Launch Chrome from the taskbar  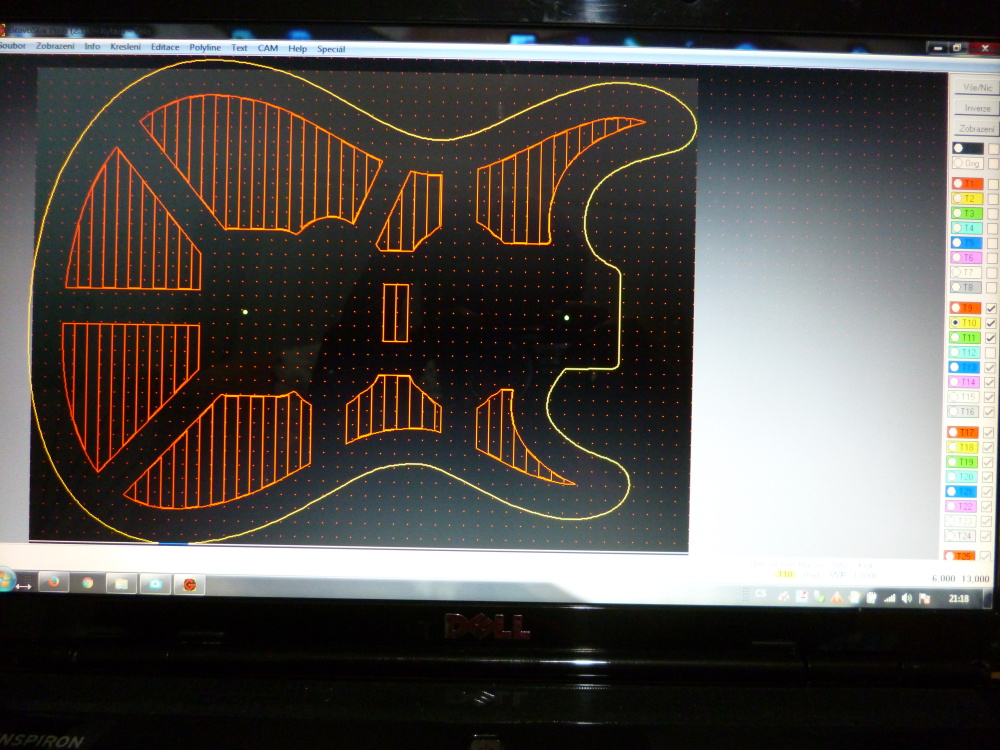point(88,583)
